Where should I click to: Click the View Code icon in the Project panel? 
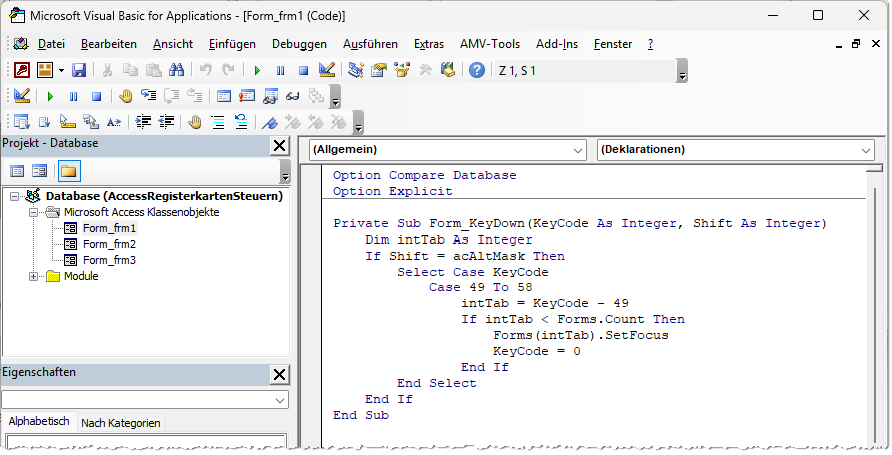(x=17, y=171)
